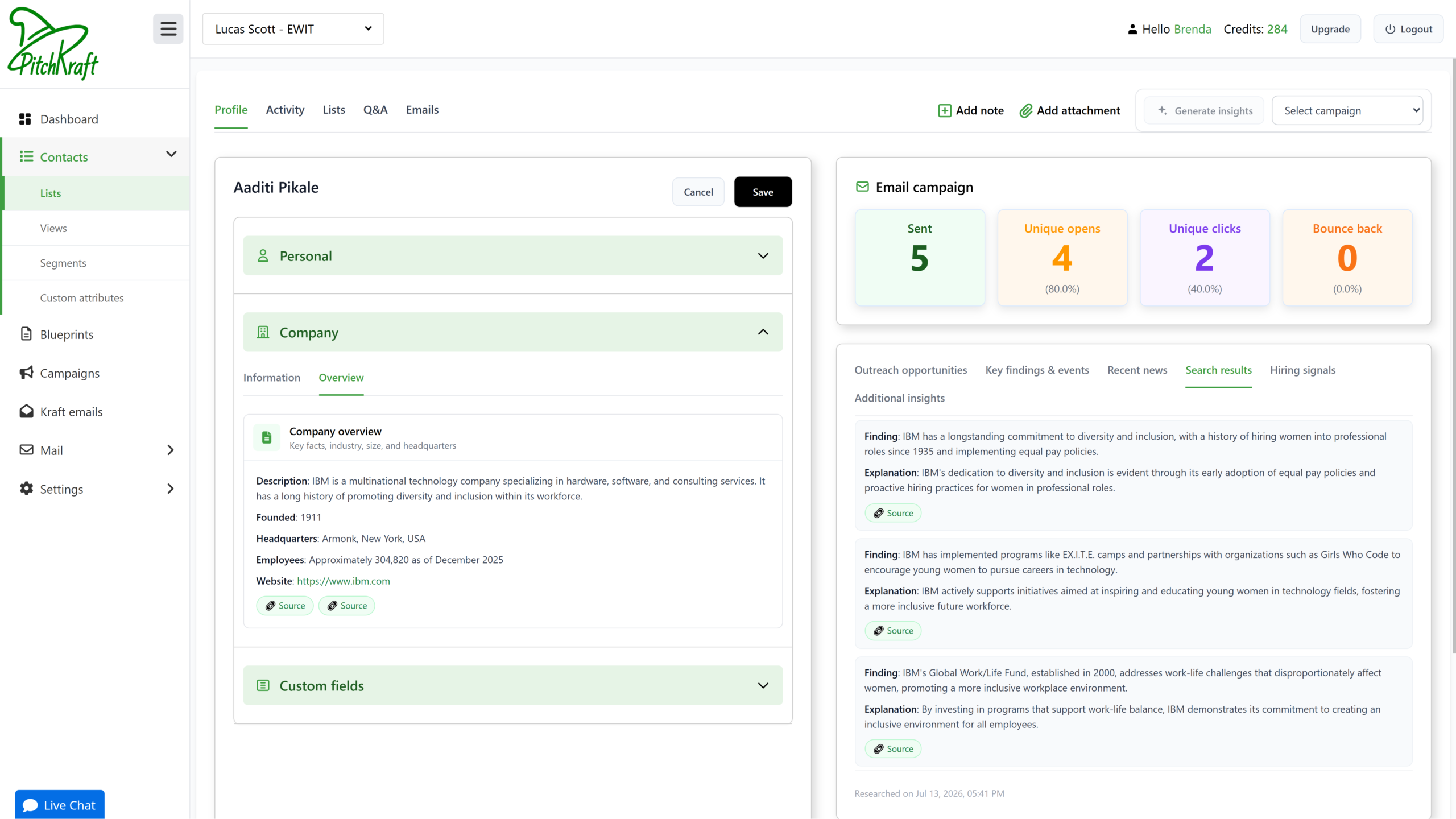Click the Unique opens stat card

tap(1062, 258)
